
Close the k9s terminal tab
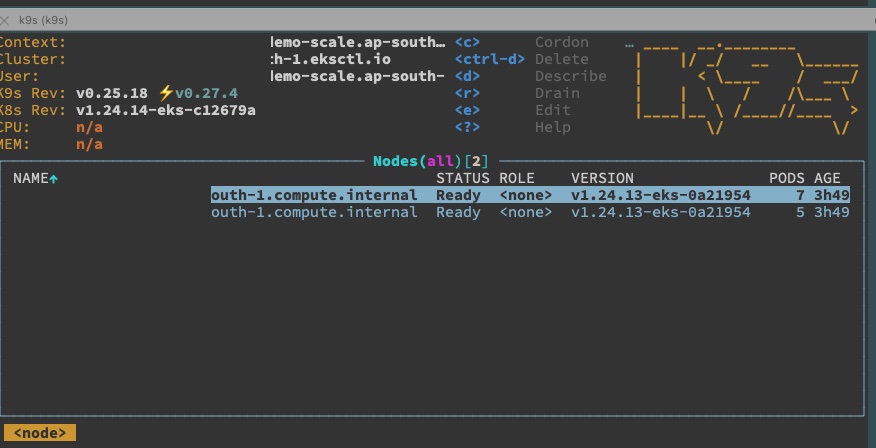4,21
